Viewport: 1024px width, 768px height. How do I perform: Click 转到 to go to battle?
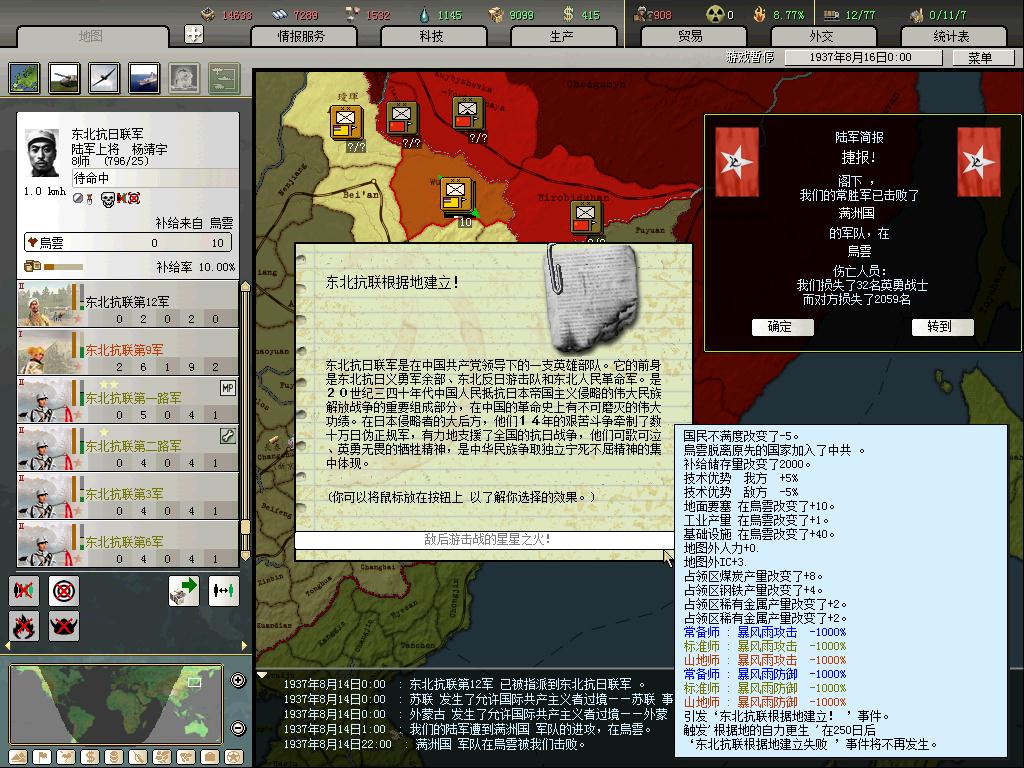[942, 327]
